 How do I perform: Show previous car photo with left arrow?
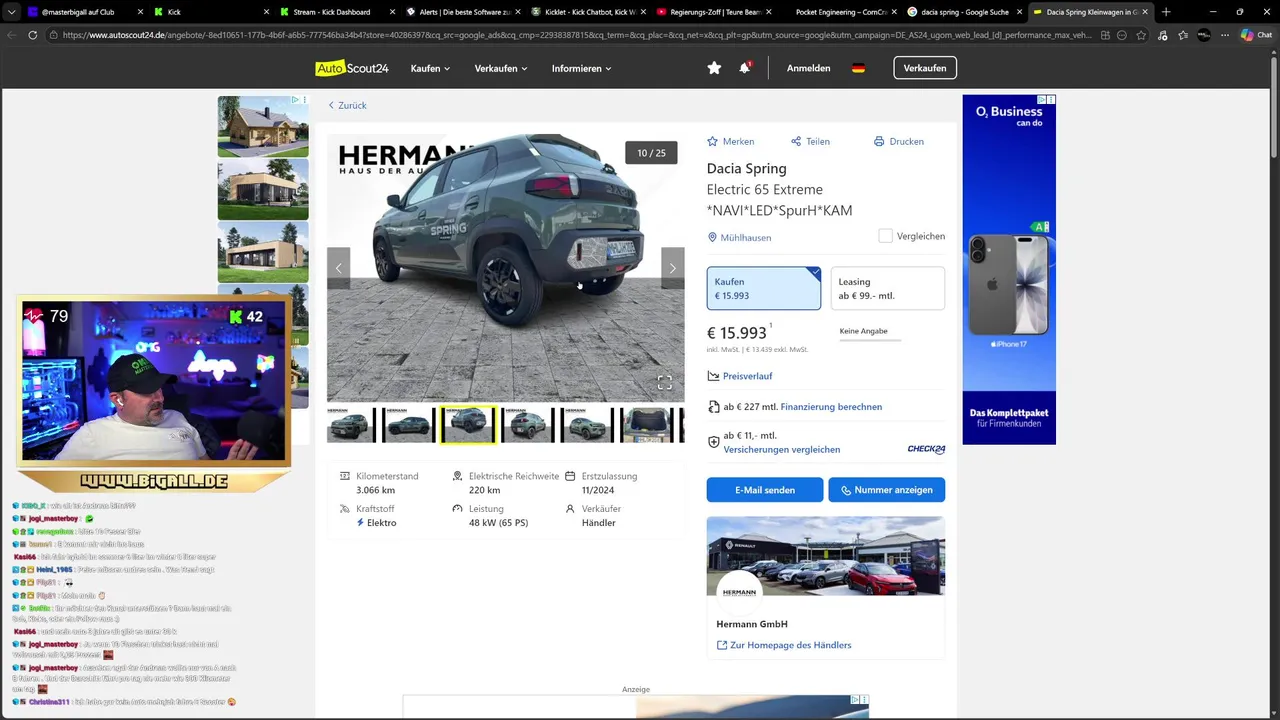338,268
